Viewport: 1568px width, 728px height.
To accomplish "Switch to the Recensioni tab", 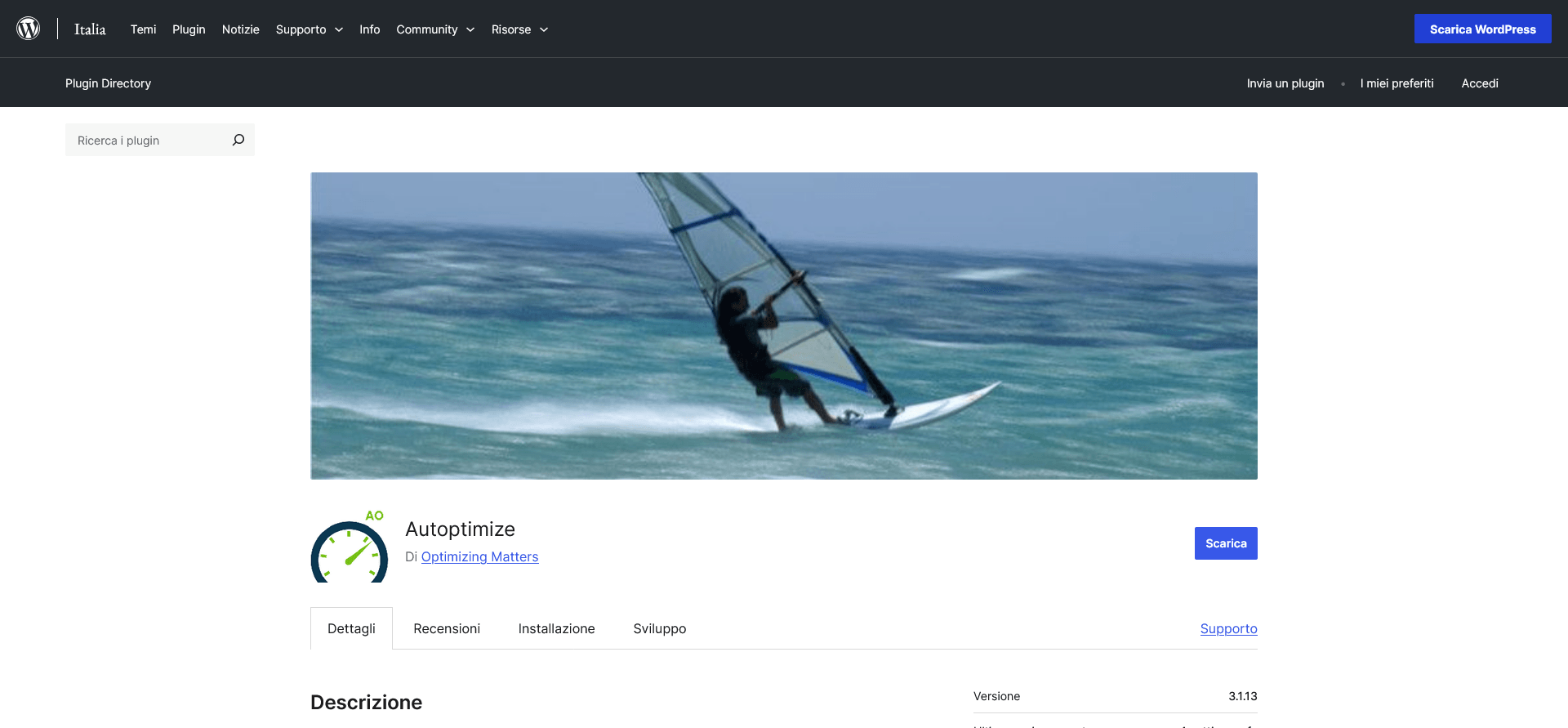I will [447, 628].
